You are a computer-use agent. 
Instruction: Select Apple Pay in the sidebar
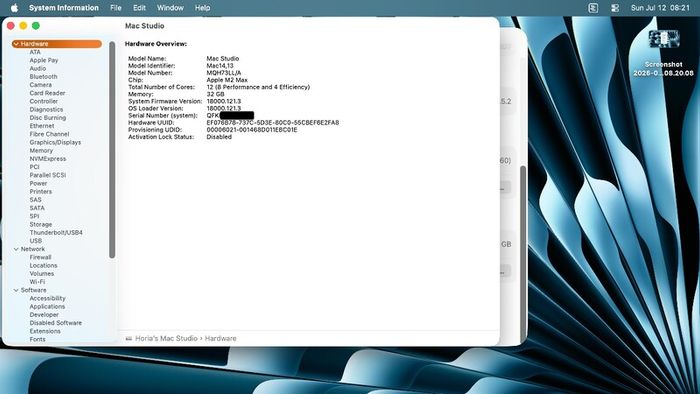click(44, 60)
